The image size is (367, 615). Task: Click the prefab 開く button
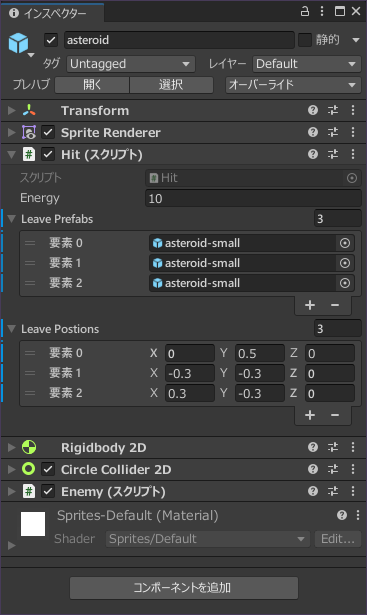[x=92, y=85]
